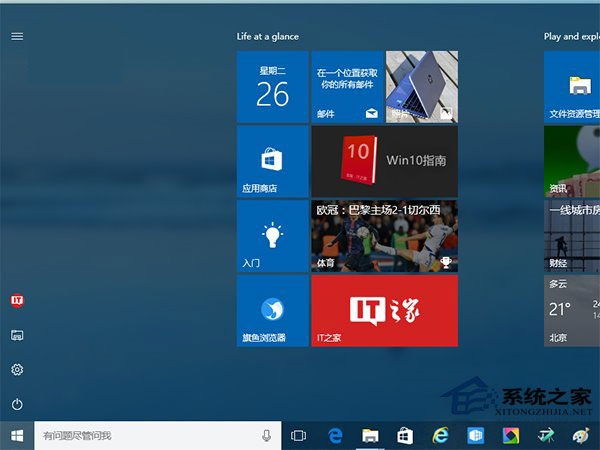Launch the 旗鱼浏览器 tile
This screenshot has height=450, width=600.
(272, 311)
